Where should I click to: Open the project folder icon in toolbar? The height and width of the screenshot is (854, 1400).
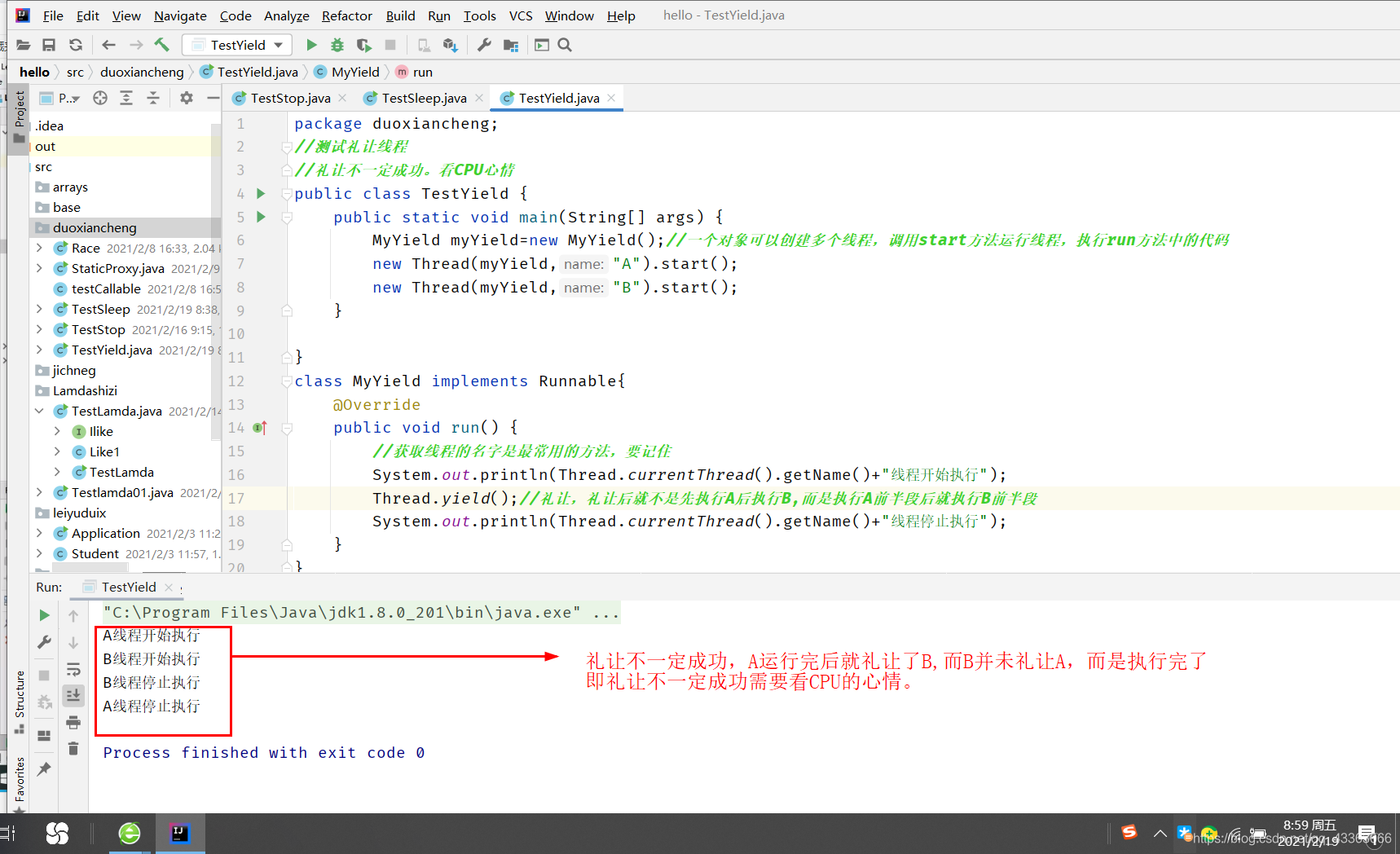(x=24, y=45)
